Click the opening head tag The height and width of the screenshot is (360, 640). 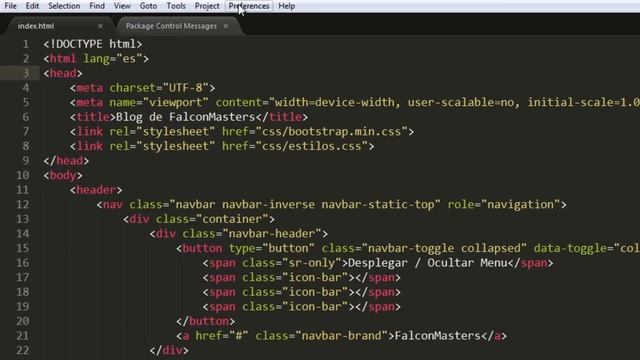click(x=63, y=73)
